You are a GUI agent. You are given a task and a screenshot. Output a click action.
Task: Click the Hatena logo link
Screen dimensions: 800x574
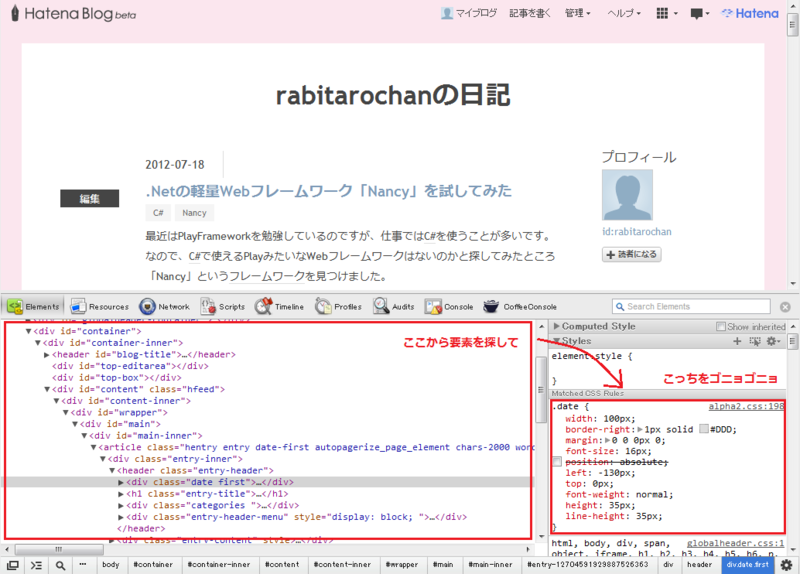[x=750, y=13]
